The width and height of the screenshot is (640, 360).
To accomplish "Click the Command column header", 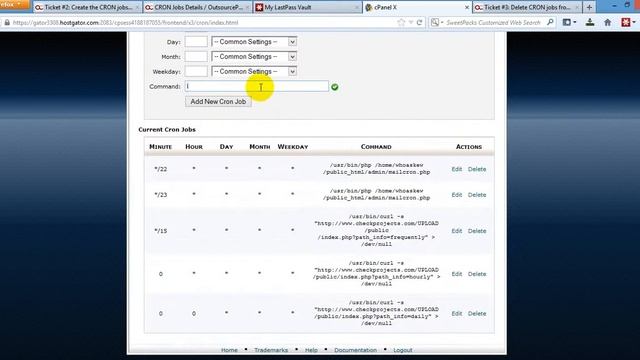I will point(376,147).
